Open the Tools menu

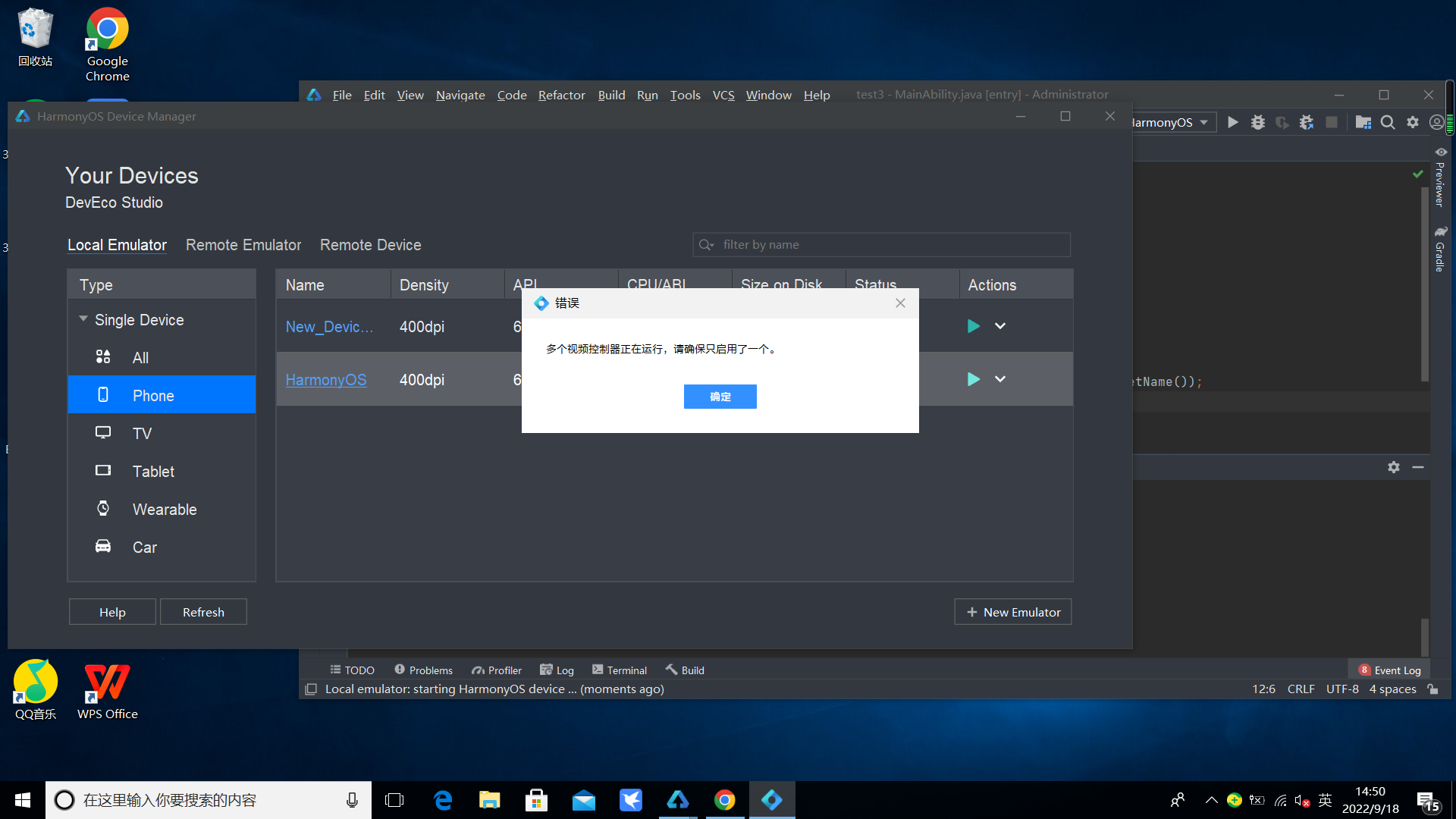pos(685,95)
